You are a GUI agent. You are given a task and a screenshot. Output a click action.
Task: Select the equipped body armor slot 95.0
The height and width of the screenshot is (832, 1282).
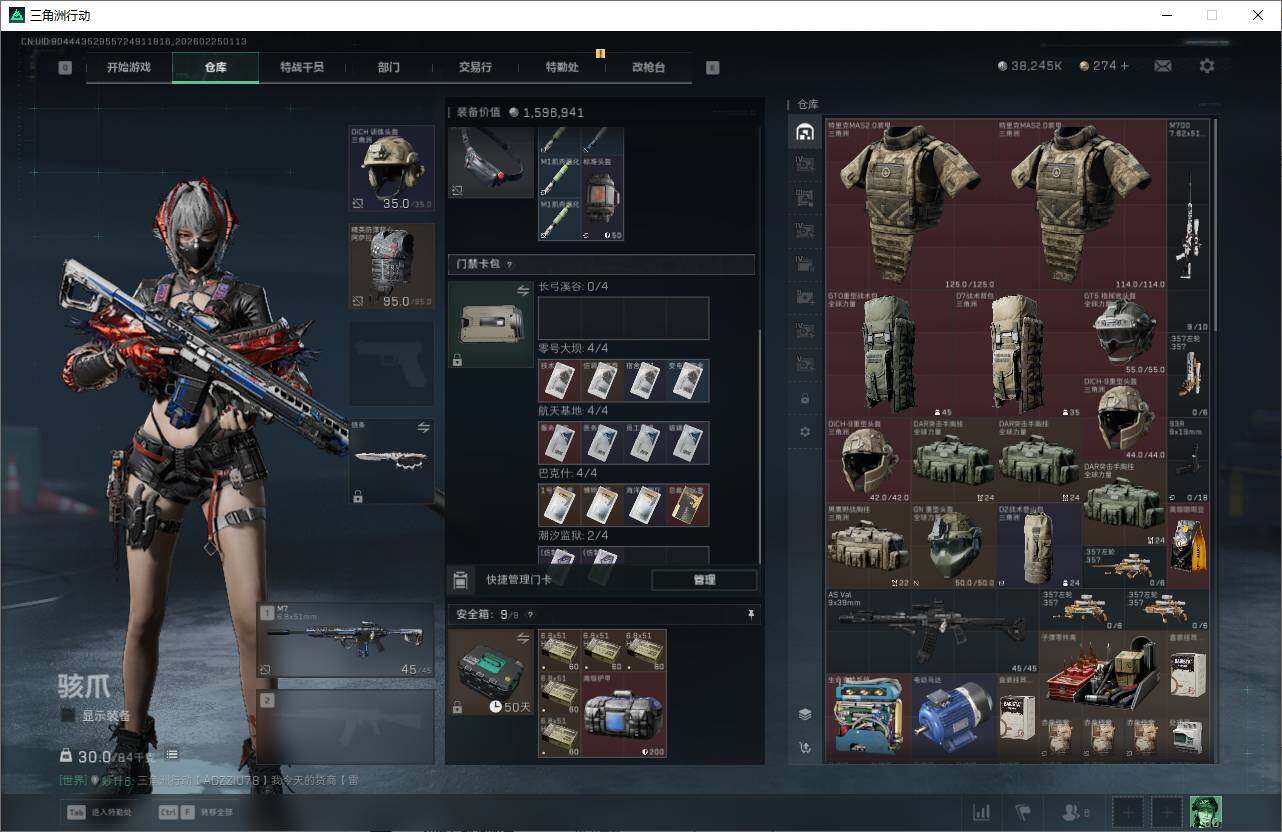391,266
